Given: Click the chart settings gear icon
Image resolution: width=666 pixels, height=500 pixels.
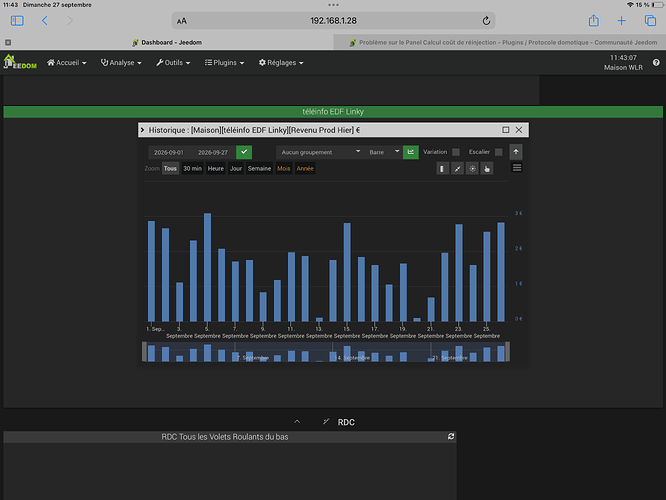Looking at the screenshot, I should coord(472,169).
